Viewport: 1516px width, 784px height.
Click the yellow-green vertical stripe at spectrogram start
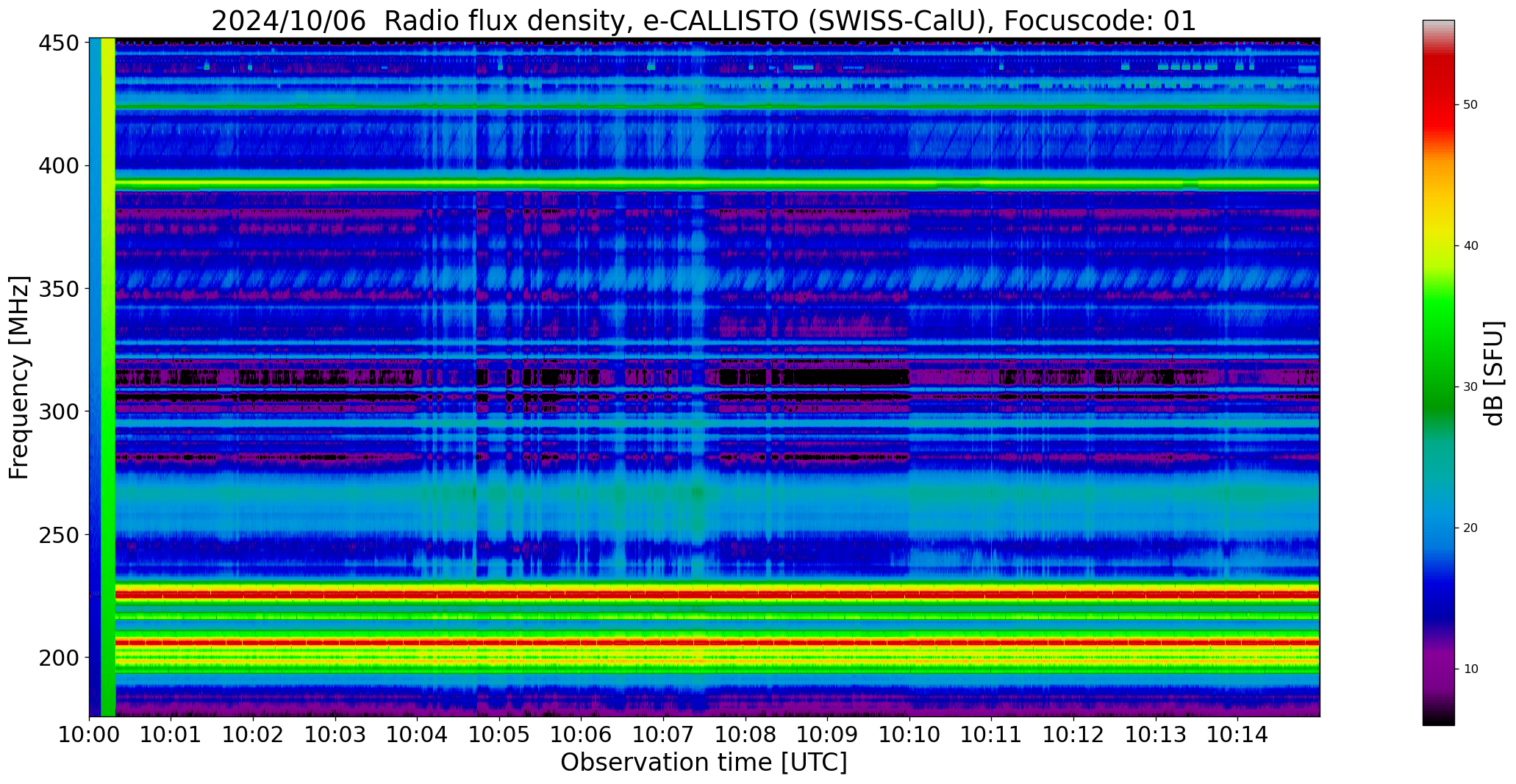coord(108,377)
